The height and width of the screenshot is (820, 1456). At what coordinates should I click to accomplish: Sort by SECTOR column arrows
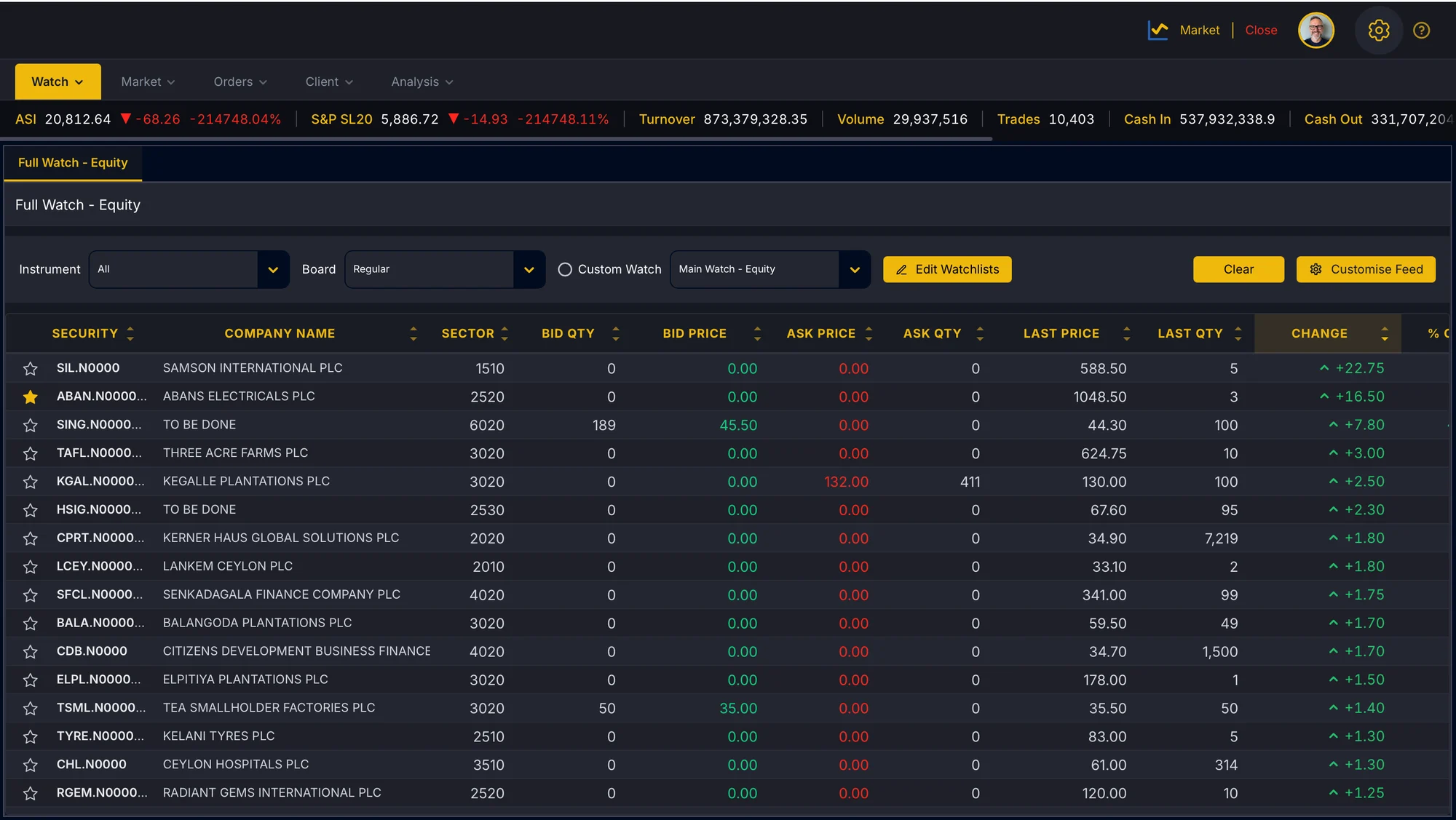point(505,333)
